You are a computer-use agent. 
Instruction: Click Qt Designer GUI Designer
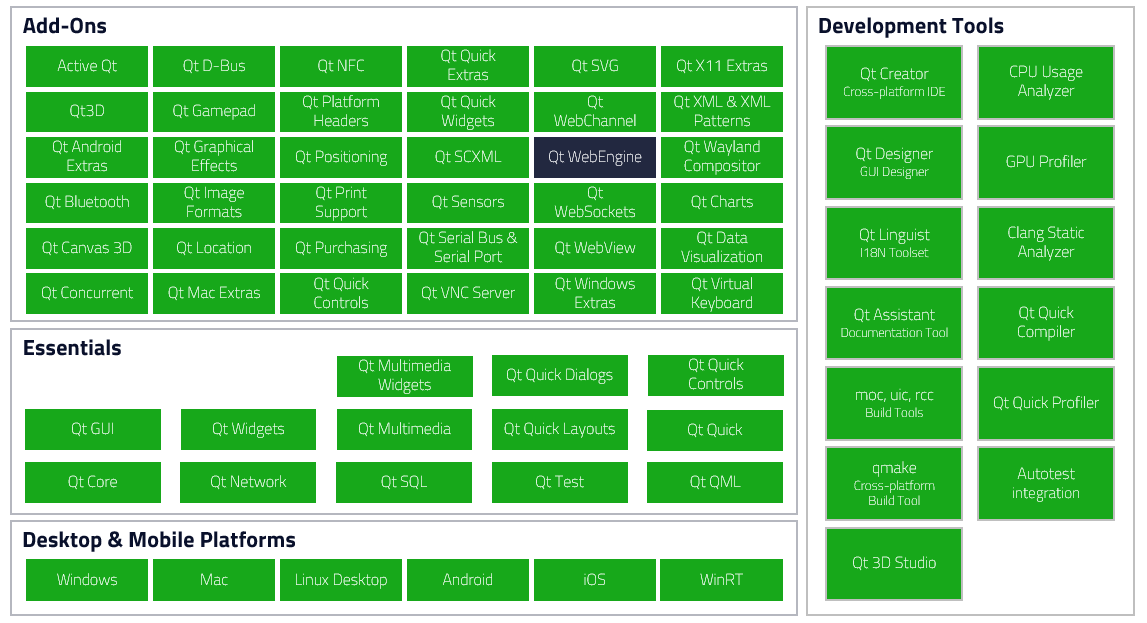click(x=894, y=162)
